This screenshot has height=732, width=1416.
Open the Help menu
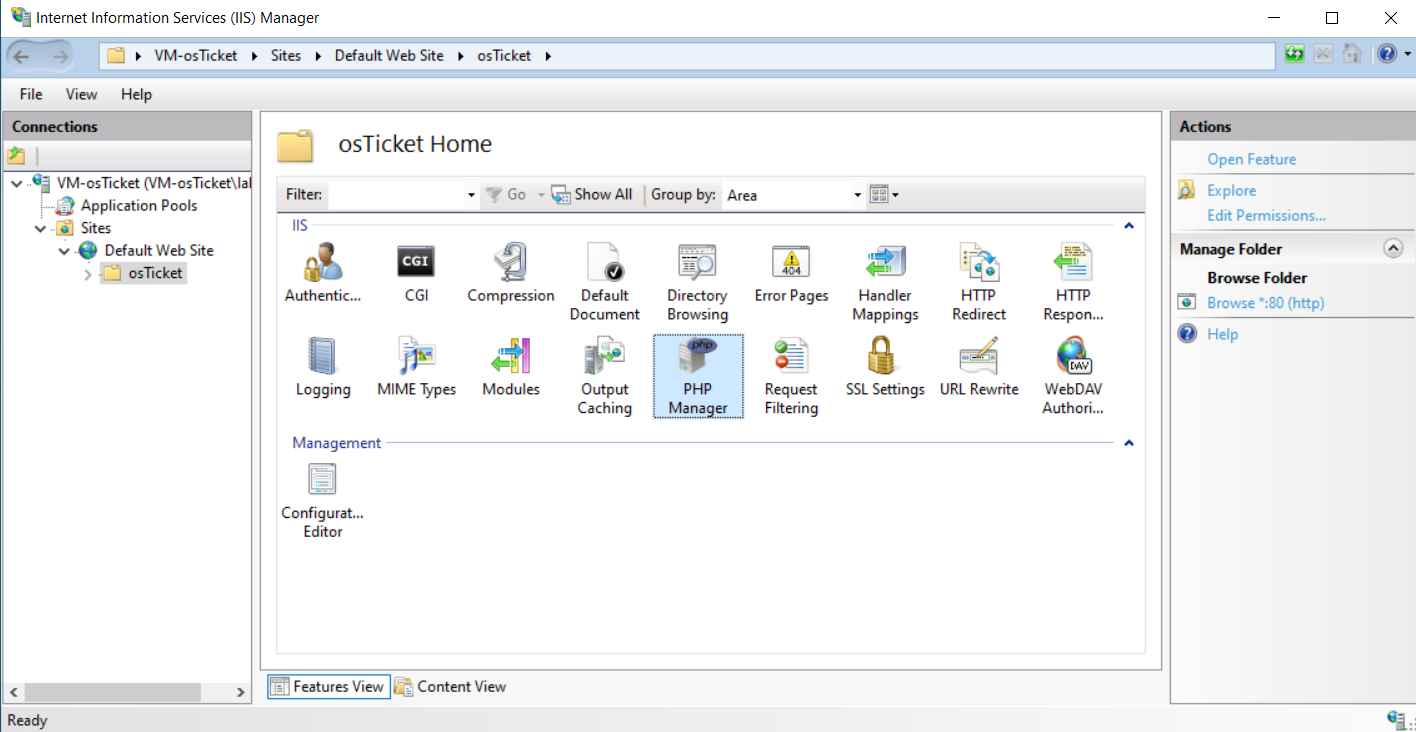[136, 94]
